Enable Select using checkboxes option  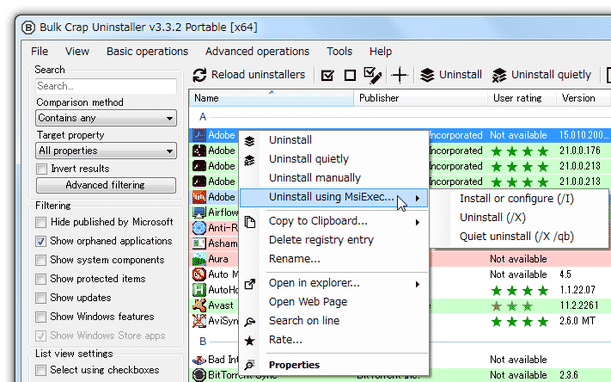pos(41,370)
